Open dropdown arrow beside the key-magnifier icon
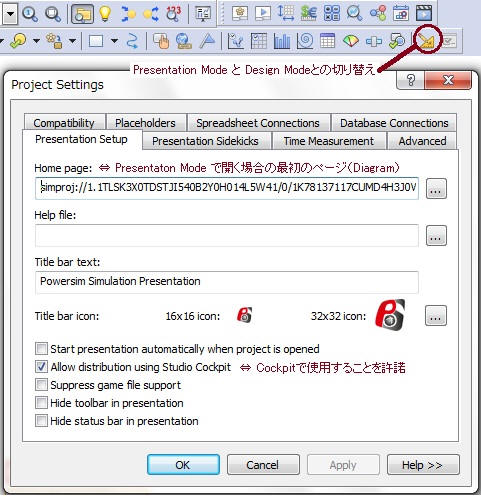 click(36, 41)
